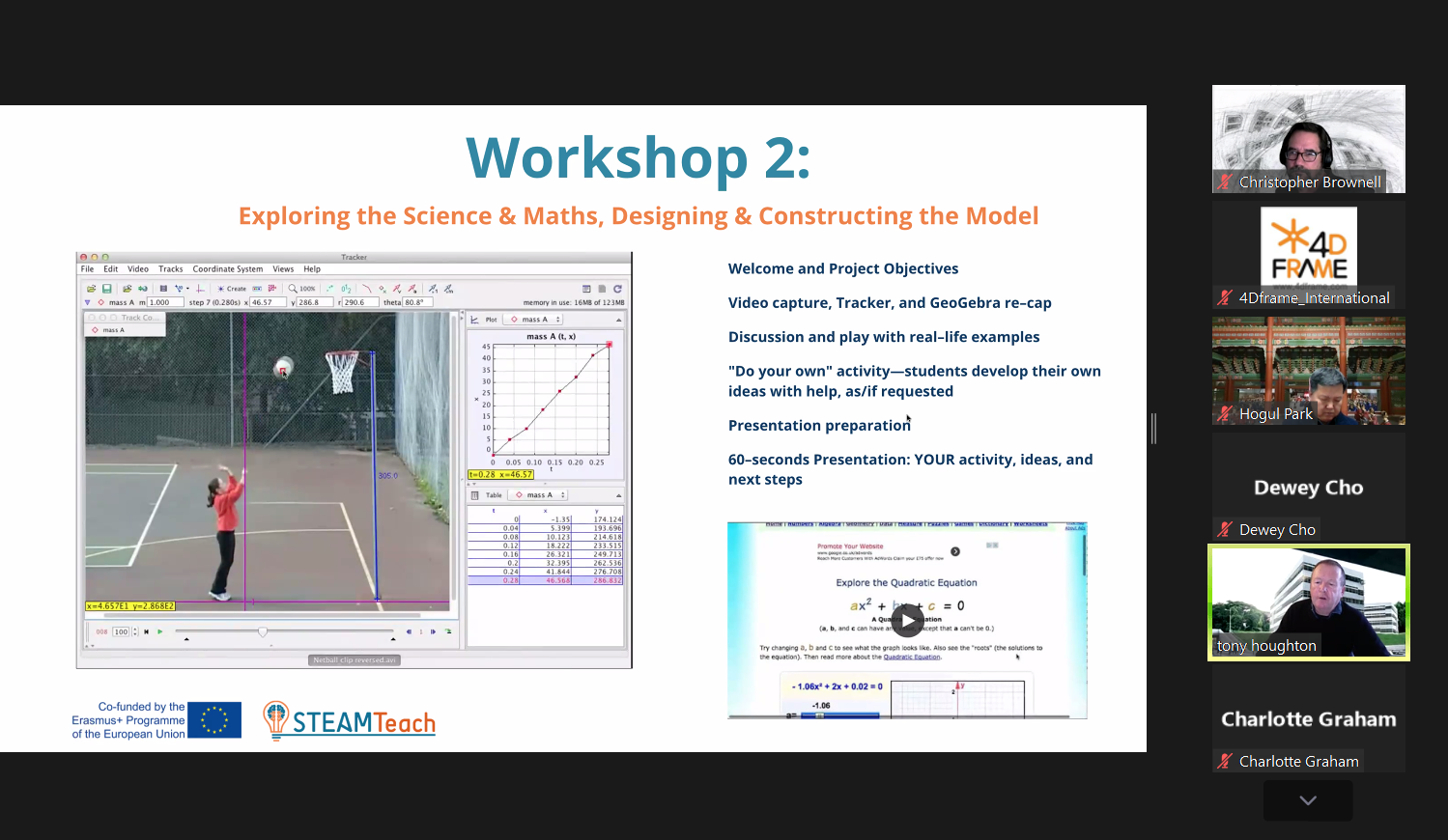Click the Tracker open file icon

point(92,289)
